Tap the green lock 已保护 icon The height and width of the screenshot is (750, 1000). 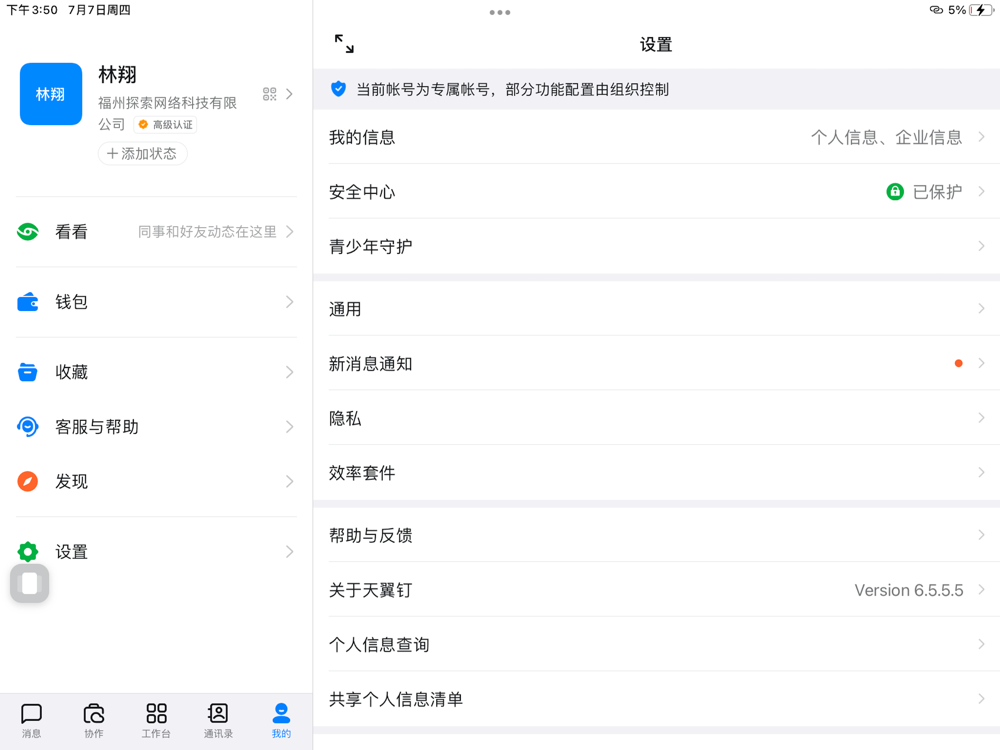click(895, 191)
